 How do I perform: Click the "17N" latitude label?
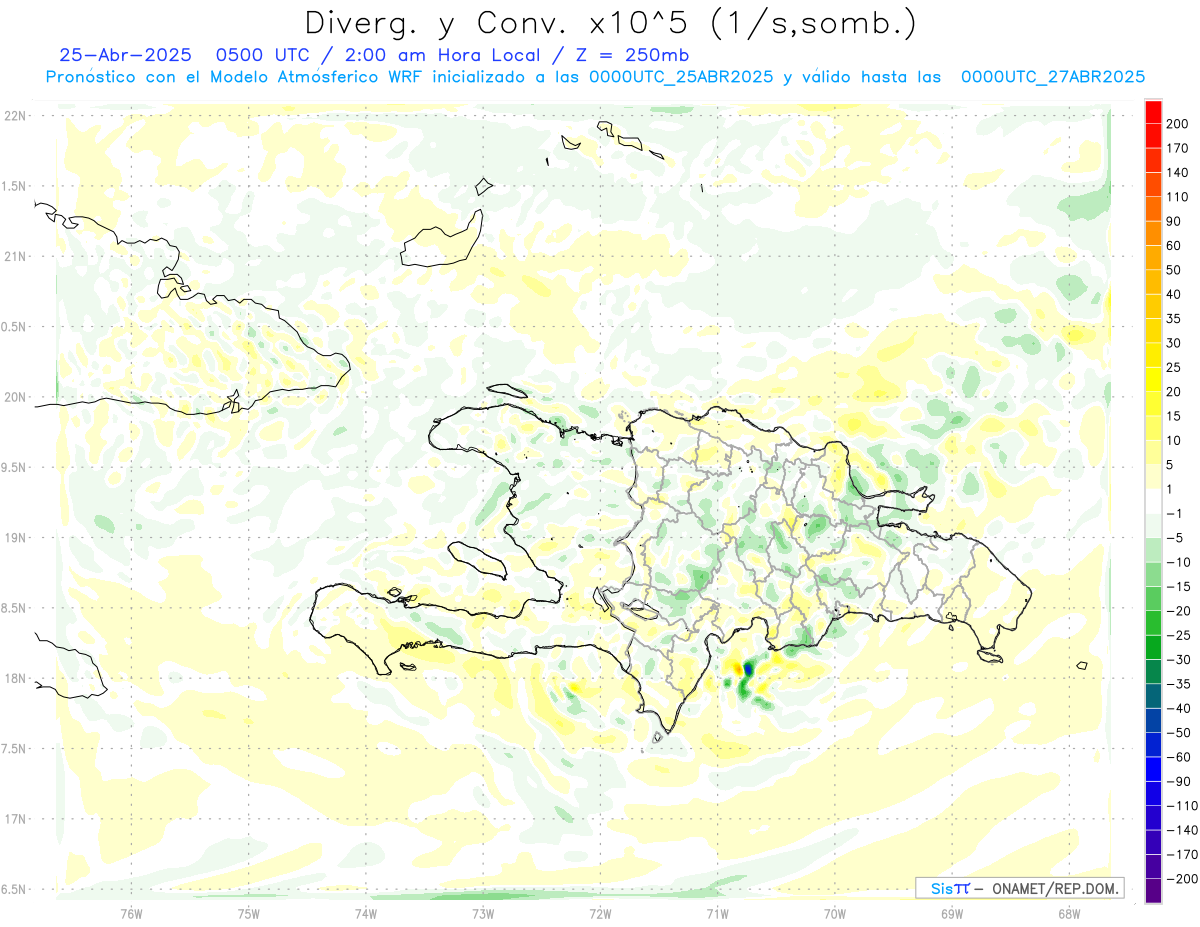click(x=15, y=819)
